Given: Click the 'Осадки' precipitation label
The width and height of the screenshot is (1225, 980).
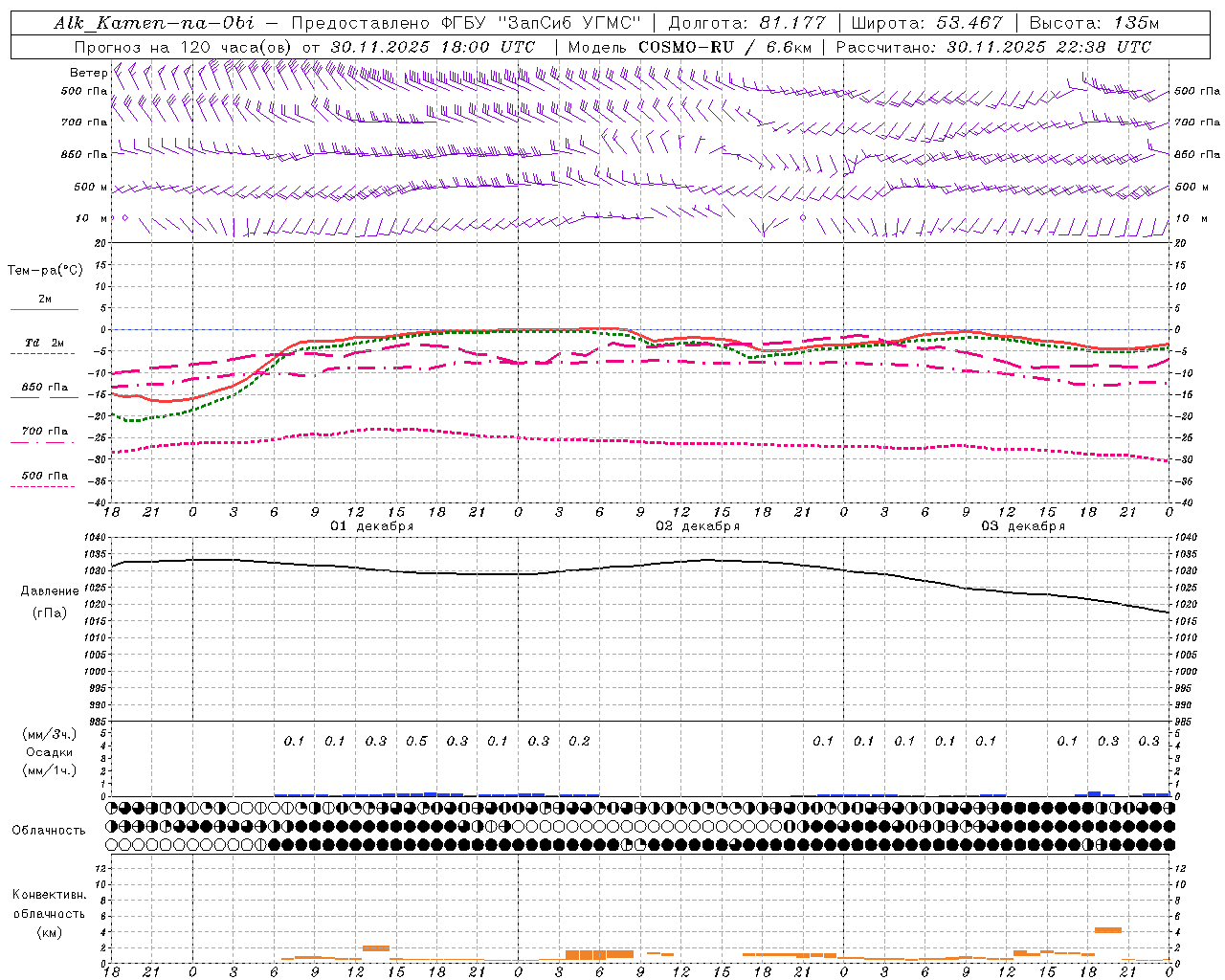Looking at the screenshot, I should 50,752.
